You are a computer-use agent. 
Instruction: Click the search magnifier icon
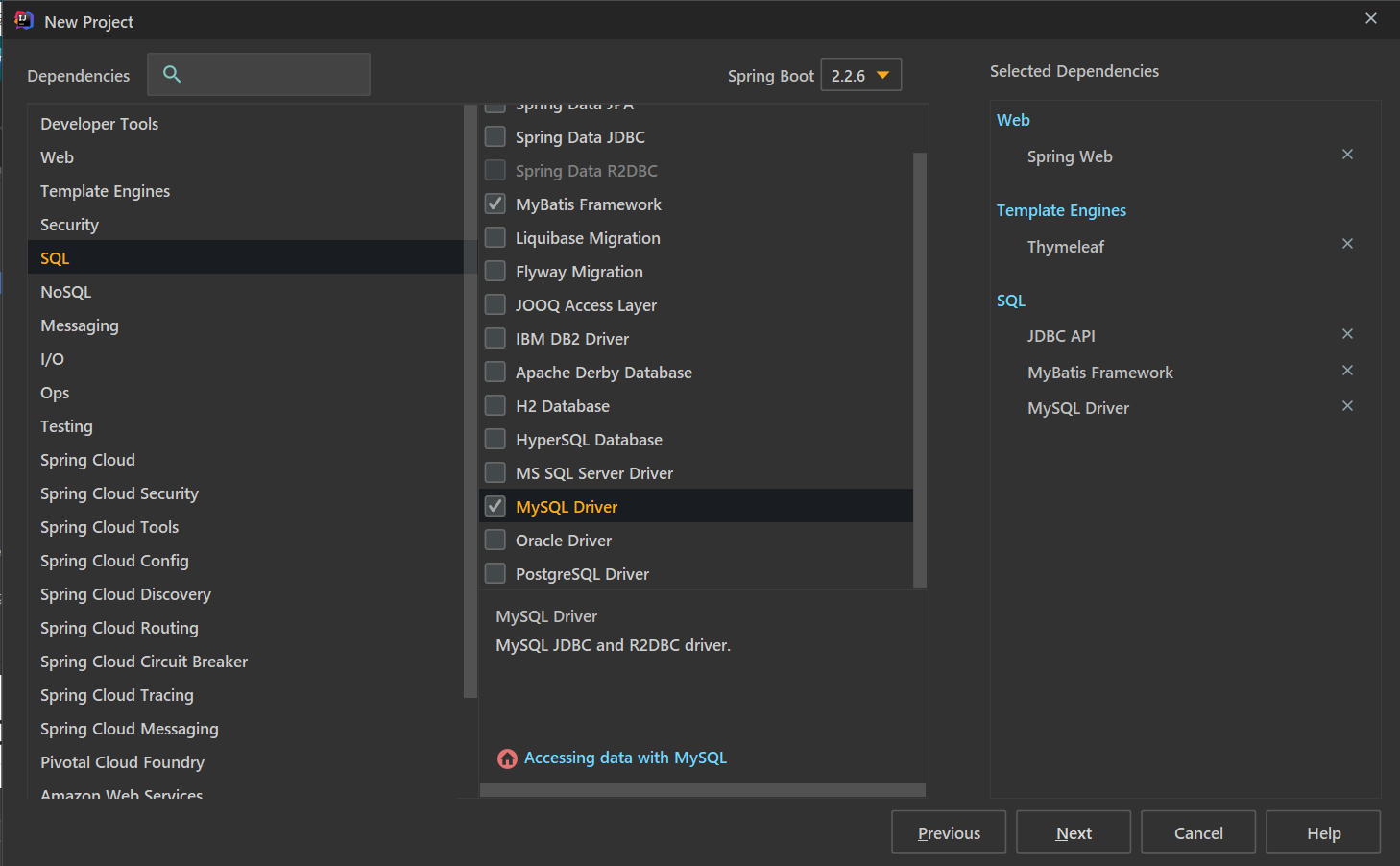(172, 74)
